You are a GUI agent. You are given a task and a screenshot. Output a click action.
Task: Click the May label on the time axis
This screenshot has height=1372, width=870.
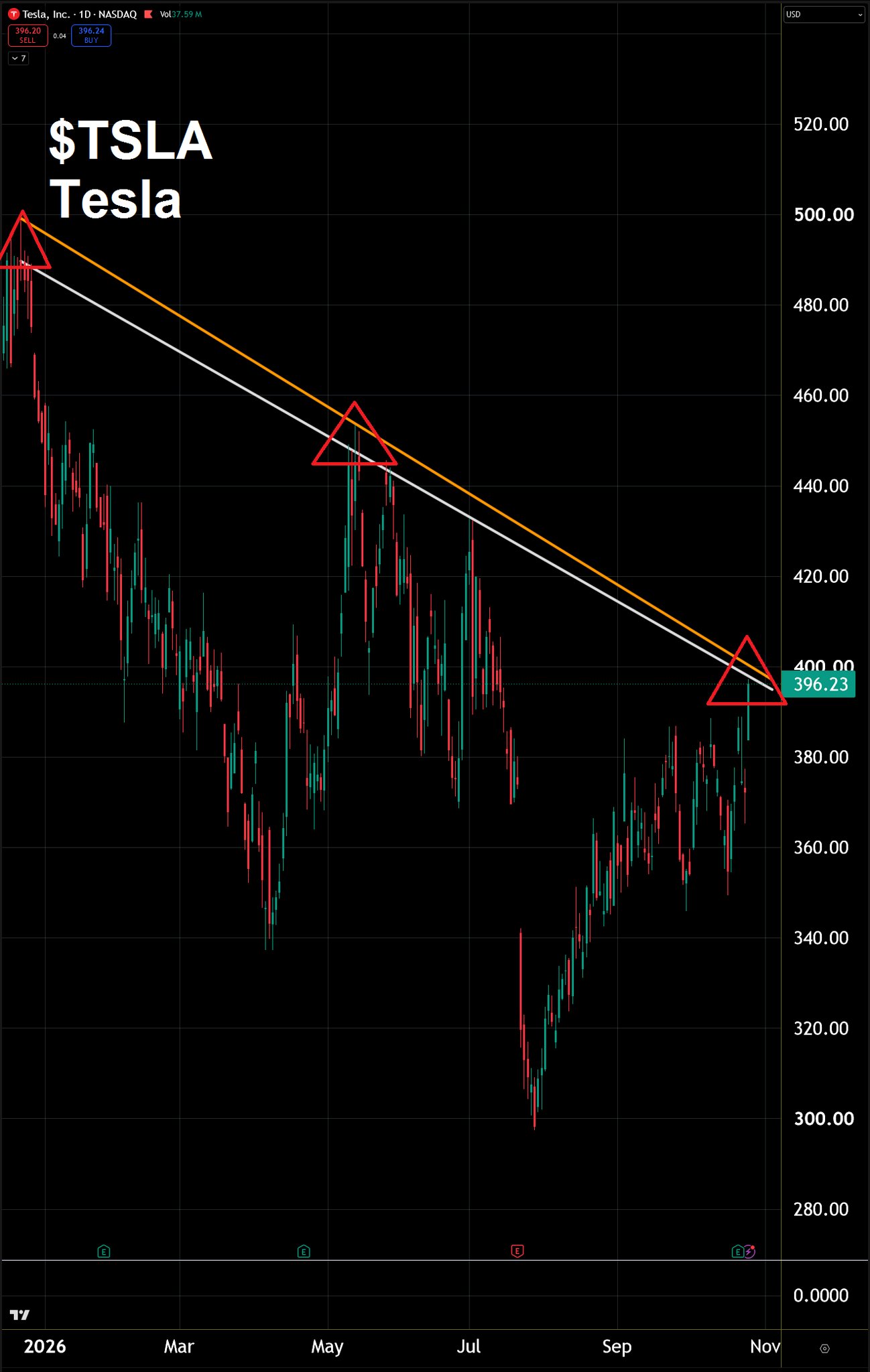click(327, 1348)
